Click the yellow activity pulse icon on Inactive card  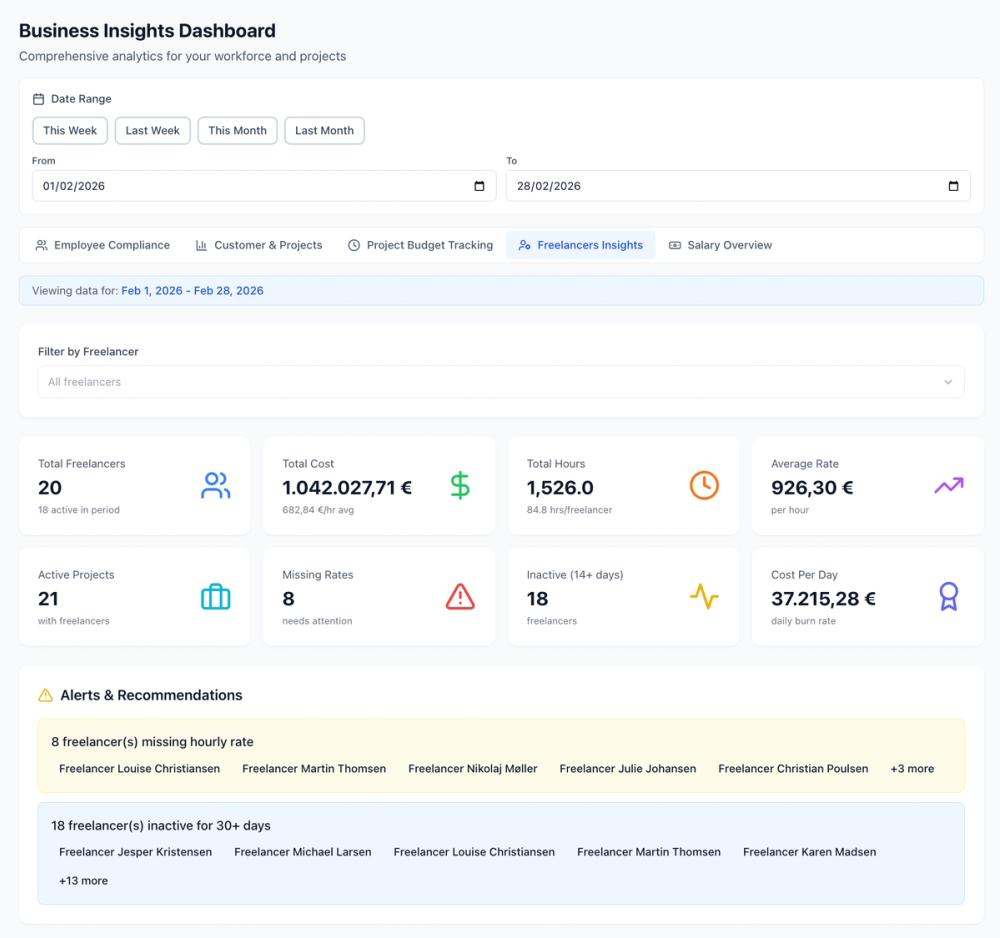pyautogui.click(x=704, y=597)
